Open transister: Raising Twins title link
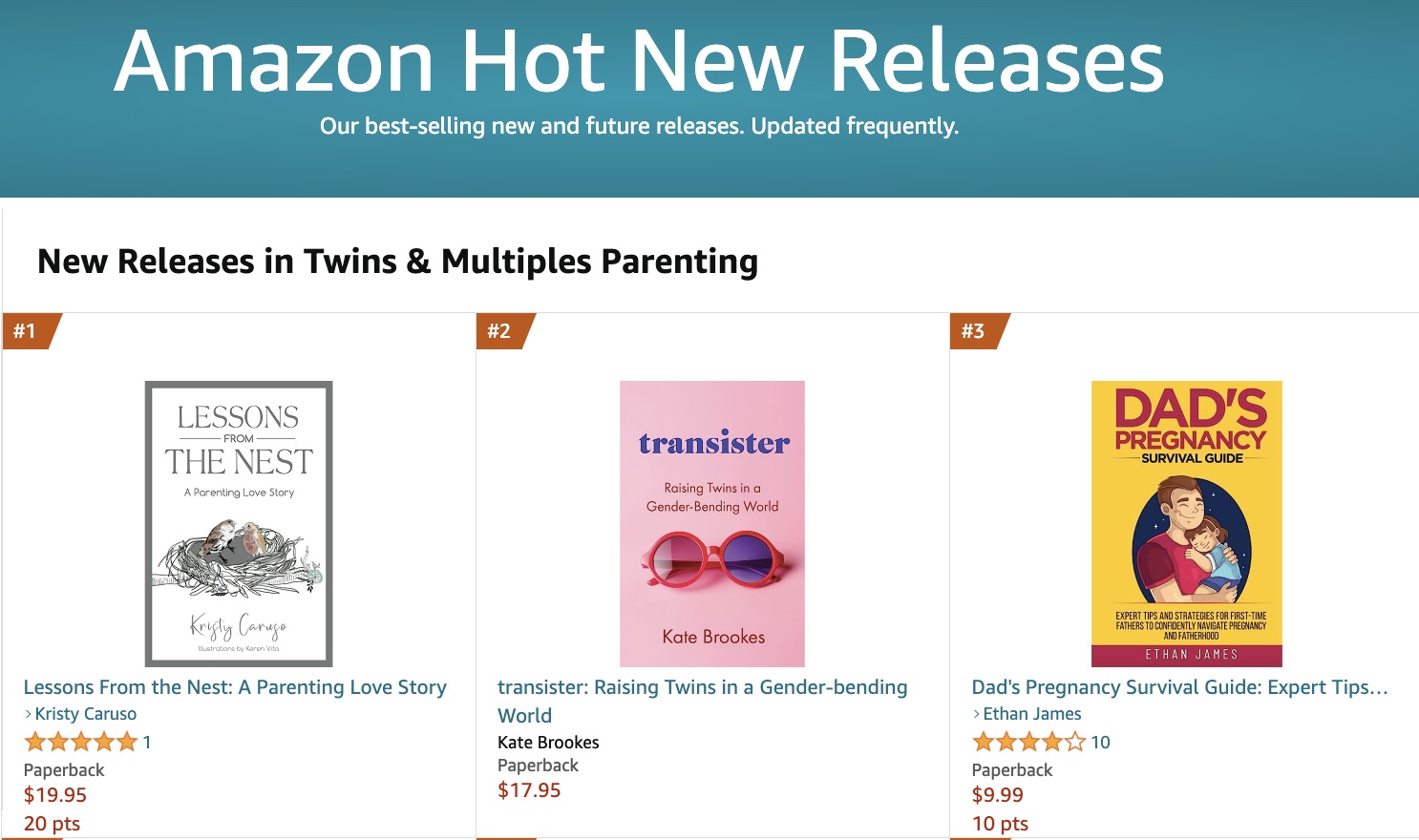 pos(703,702)
